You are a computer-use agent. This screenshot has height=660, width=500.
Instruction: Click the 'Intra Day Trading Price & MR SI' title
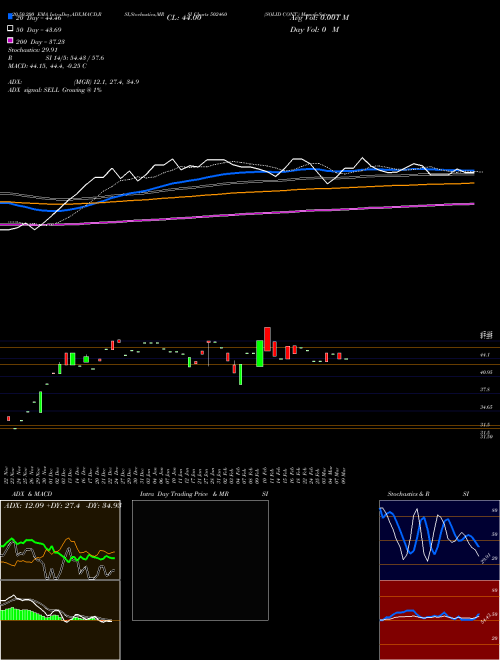(204, 494)
